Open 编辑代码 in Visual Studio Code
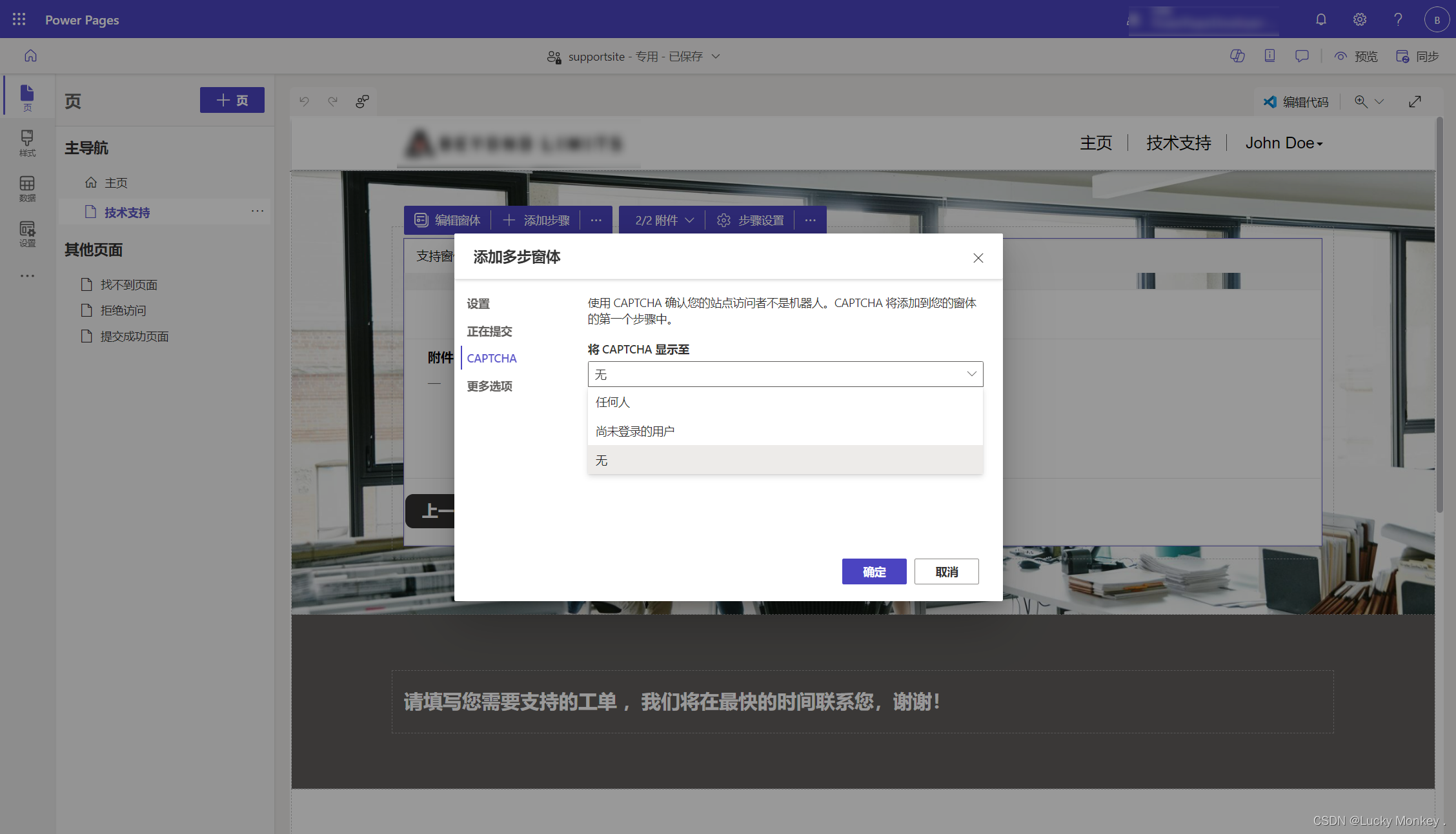This screenshot has width=1456, height=834. (1295, 102)
